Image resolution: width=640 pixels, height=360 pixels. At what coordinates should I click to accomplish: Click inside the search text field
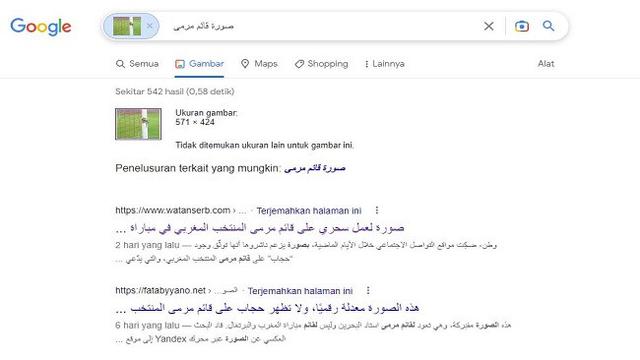tap(318, 26)
